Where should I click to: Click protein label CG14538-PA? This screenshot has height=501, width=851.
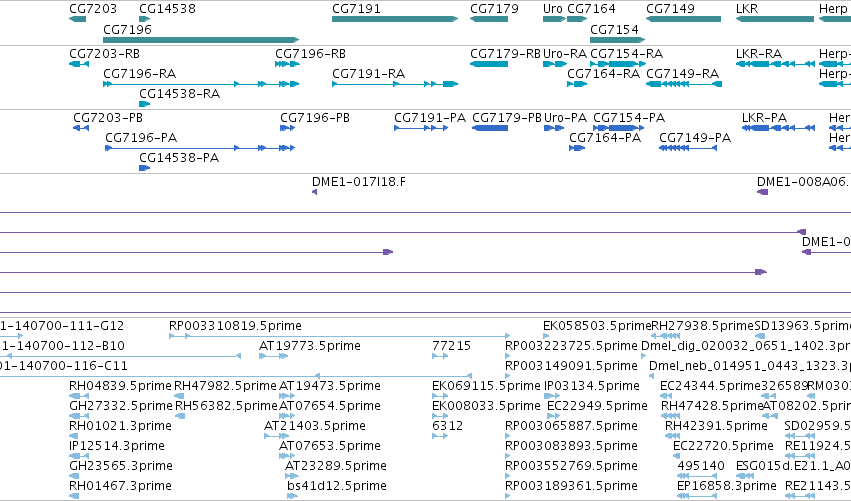pyautogui.click(x=179, y=158)
